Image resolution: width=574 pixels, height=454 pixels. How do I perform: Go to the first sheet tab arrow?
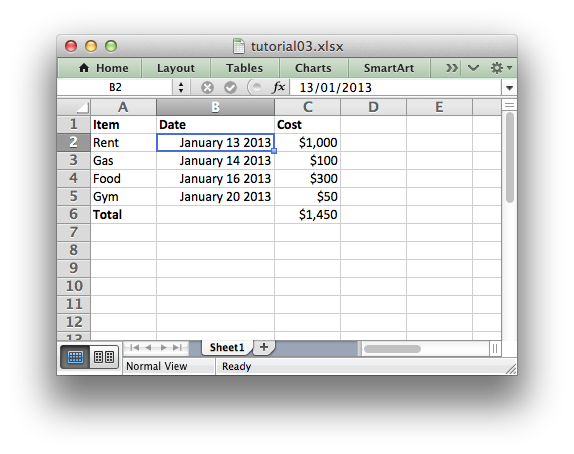pos(134,347)
